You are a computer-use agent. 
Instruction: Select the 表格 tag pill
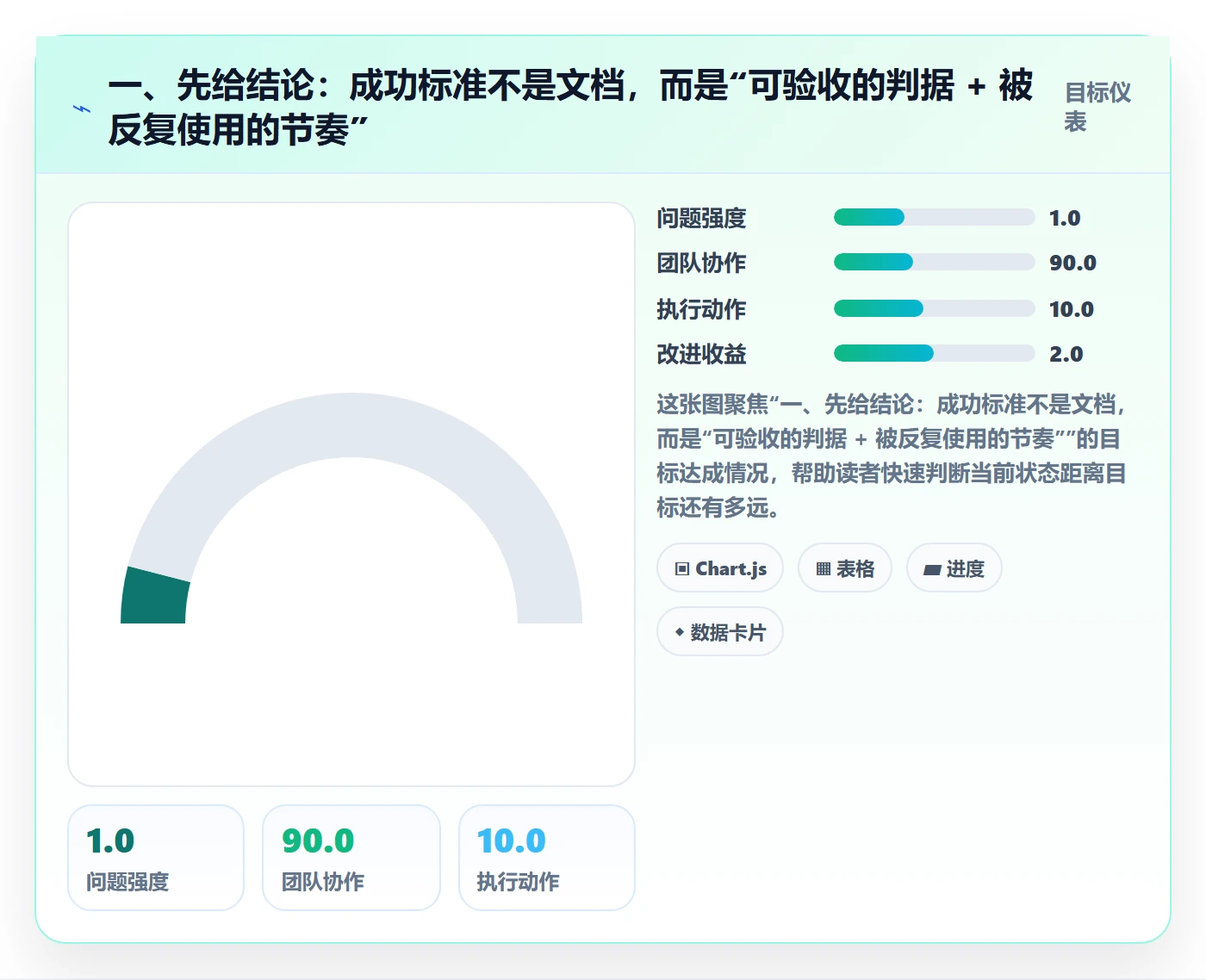coord(845,568)
